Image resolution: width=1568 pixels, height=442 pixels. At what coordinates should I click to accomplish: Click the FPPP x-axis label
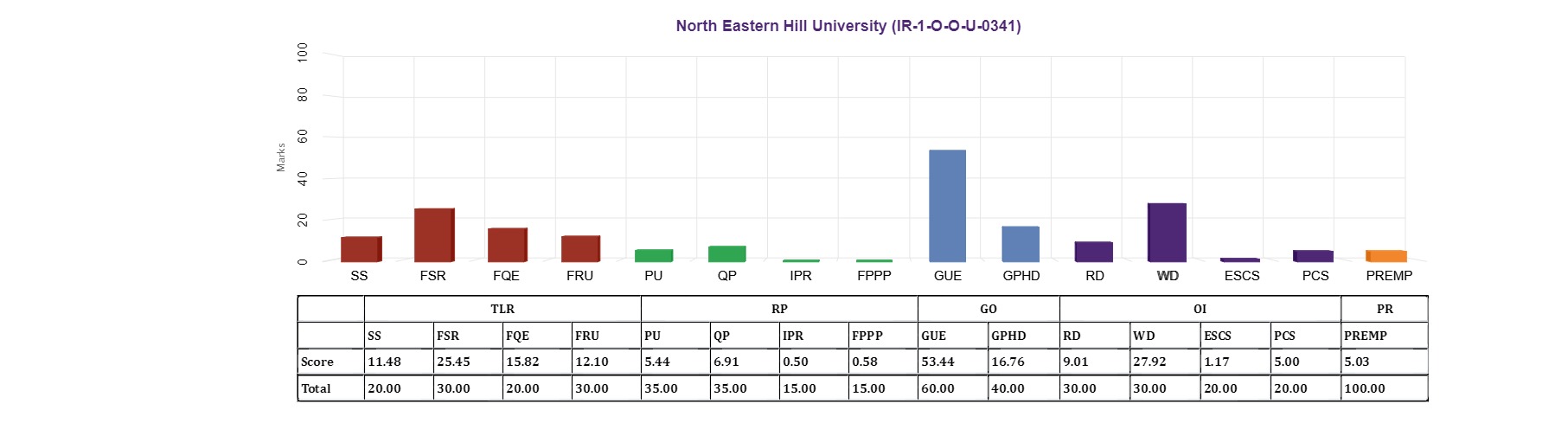[x=874, y=276]
